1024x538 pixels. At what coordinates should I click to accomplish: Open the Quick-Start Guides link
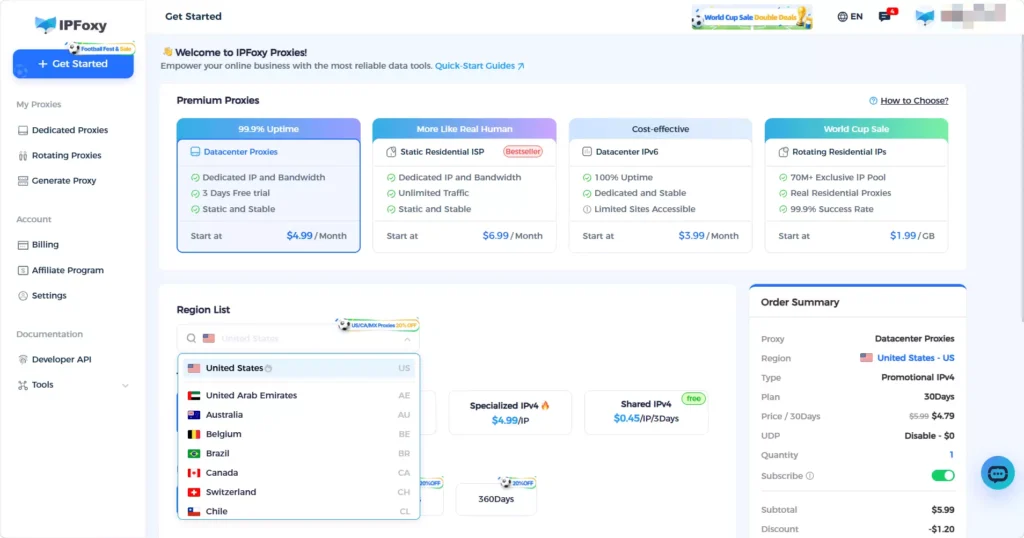479,66
